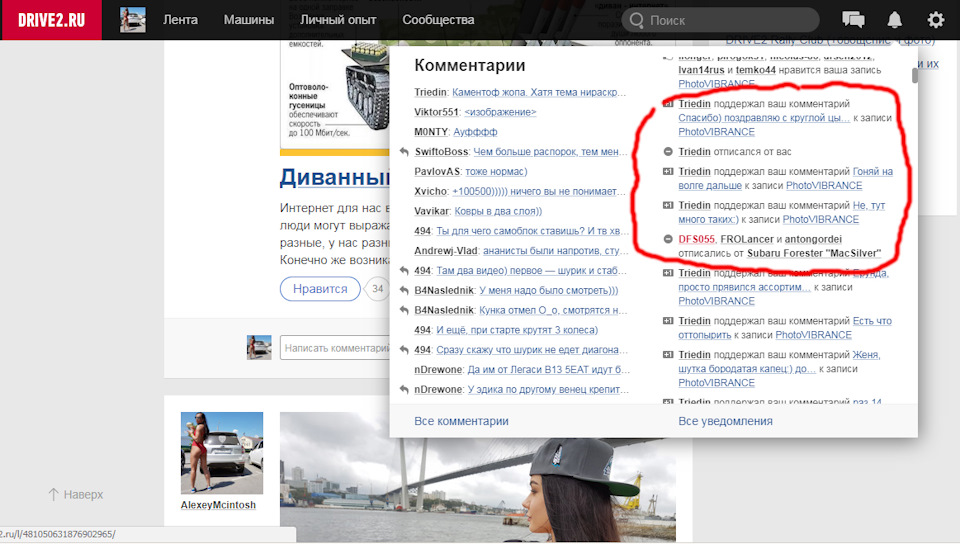Click the Наверх back-to-top link
Viewport: 960px width, 544px height.
(83, 494)
